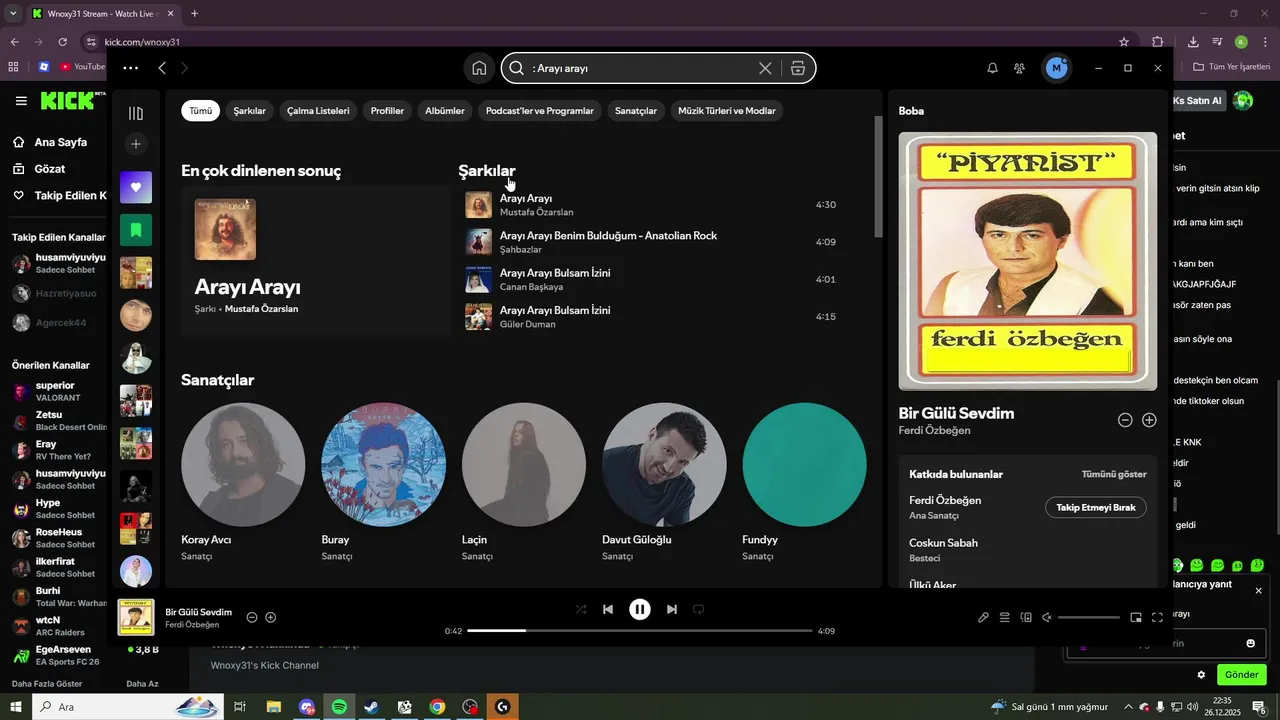Click Takip Etmeyi Bırak button

1096,508
